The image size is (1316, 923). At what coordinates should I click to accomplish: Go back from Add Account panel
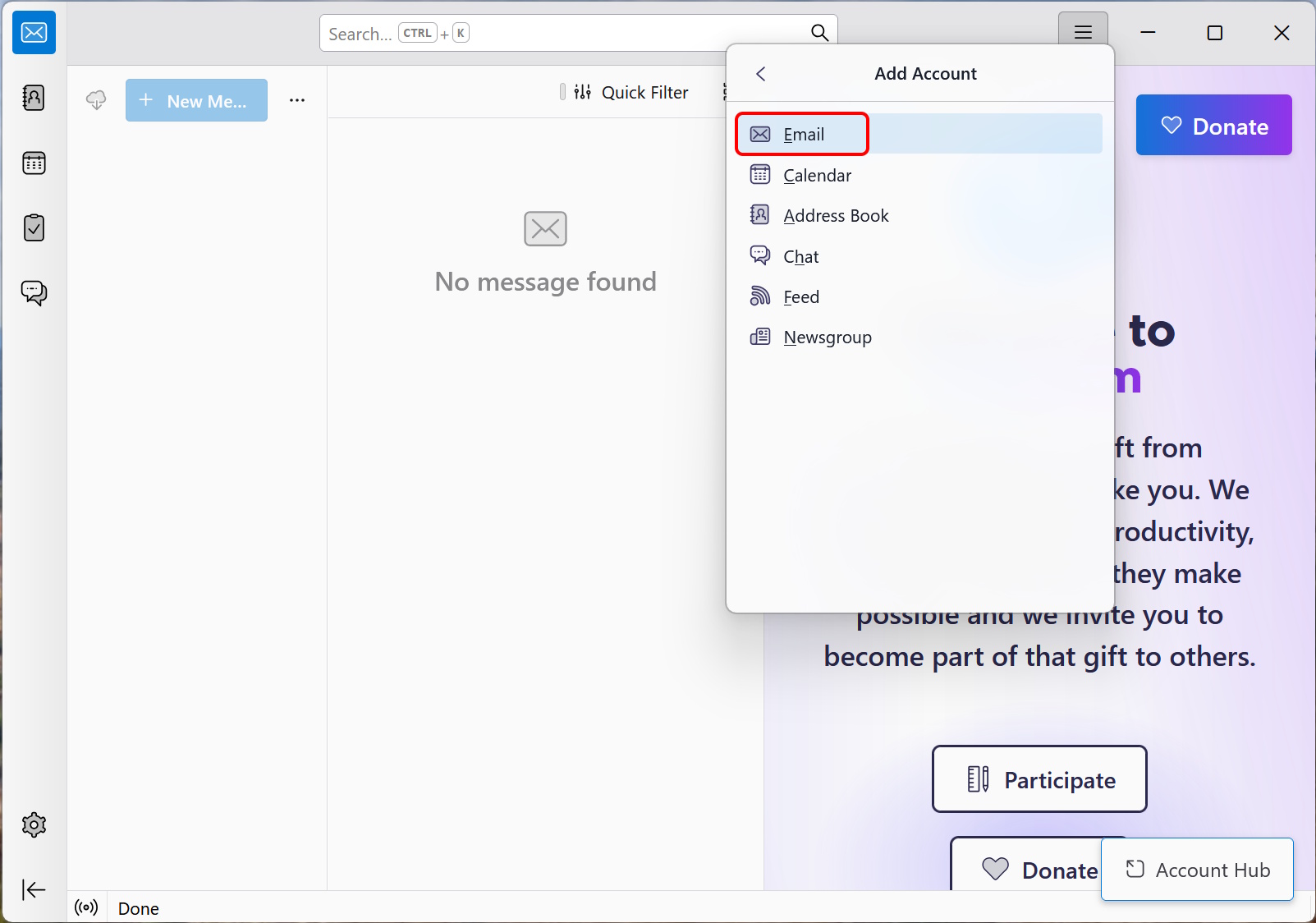(x=761, y=74)
